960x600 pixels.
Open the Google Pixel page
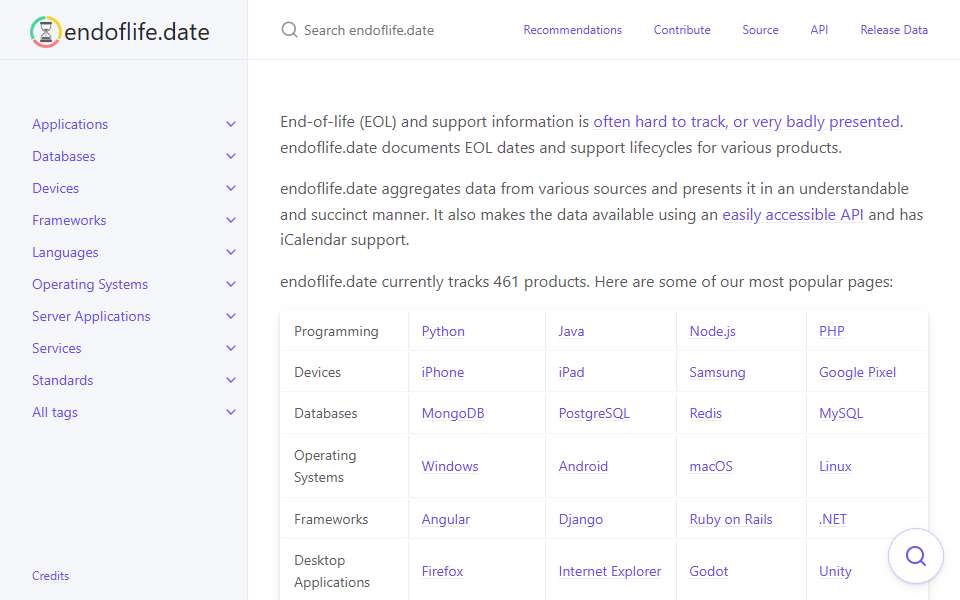coord(857,372)
